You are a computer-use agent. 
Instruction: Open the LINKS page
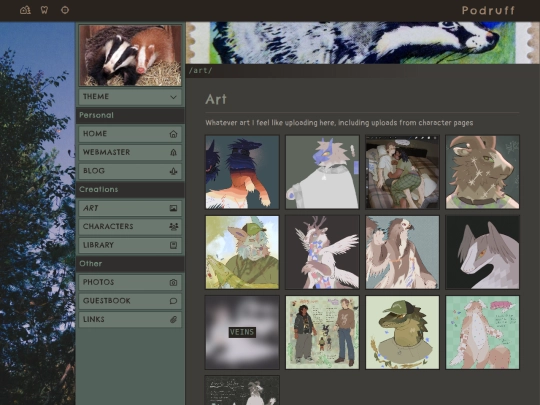click(x=130, y=320)
